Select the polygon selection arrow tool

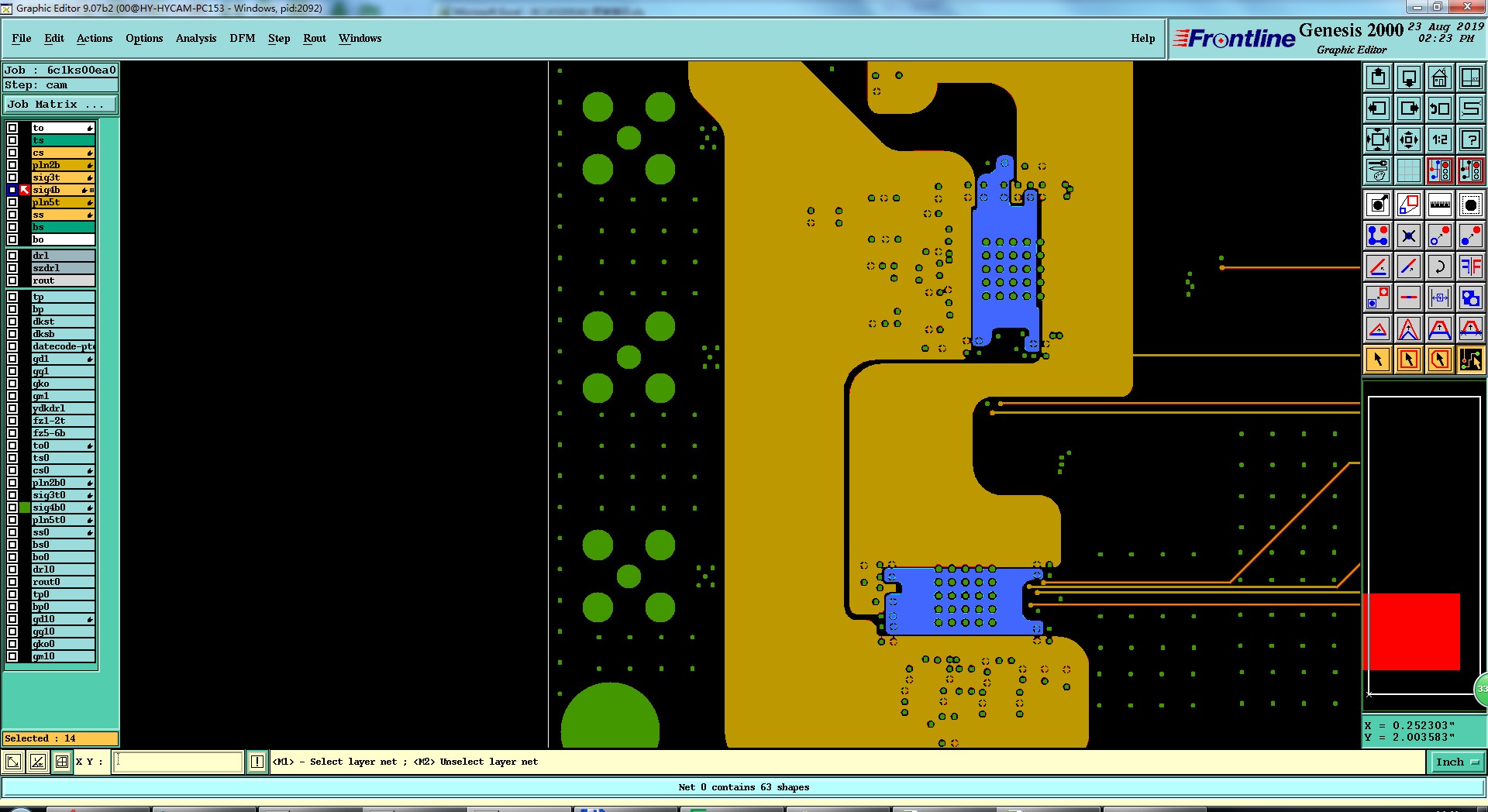point(1440,360)
